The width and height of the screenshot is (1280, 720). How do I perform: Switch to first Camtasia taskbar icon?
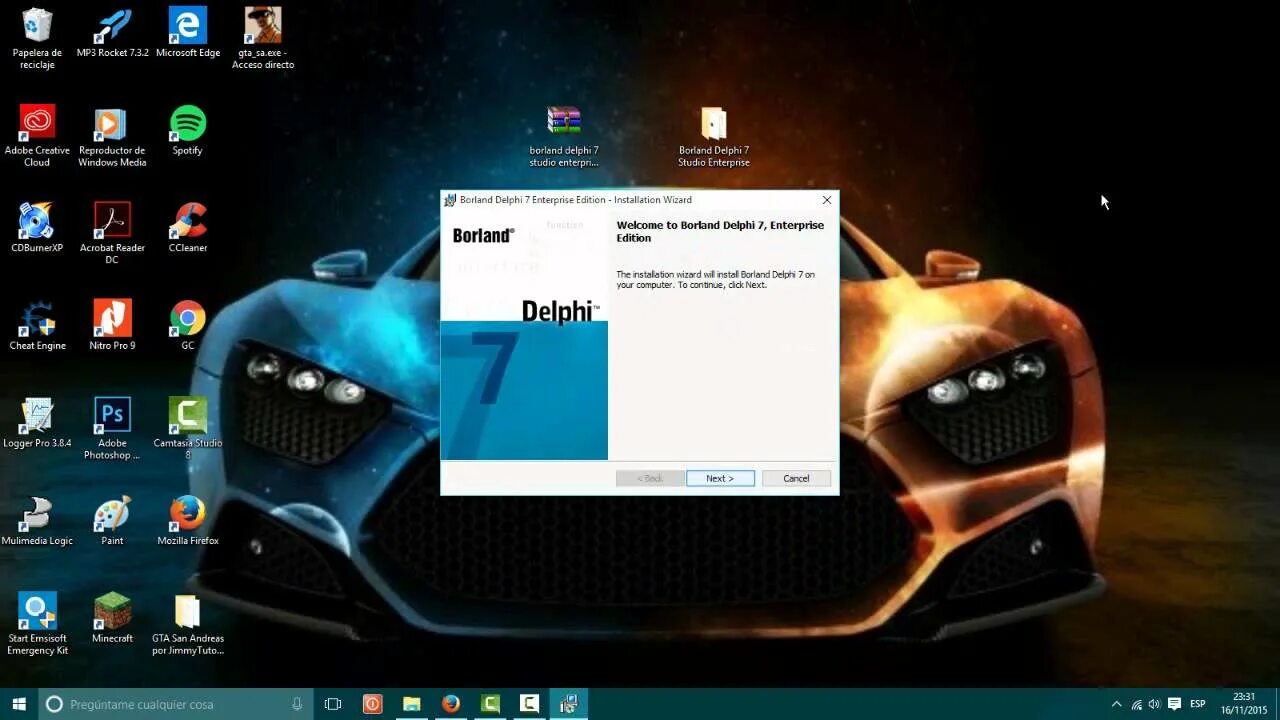click(x=490, y=704)
